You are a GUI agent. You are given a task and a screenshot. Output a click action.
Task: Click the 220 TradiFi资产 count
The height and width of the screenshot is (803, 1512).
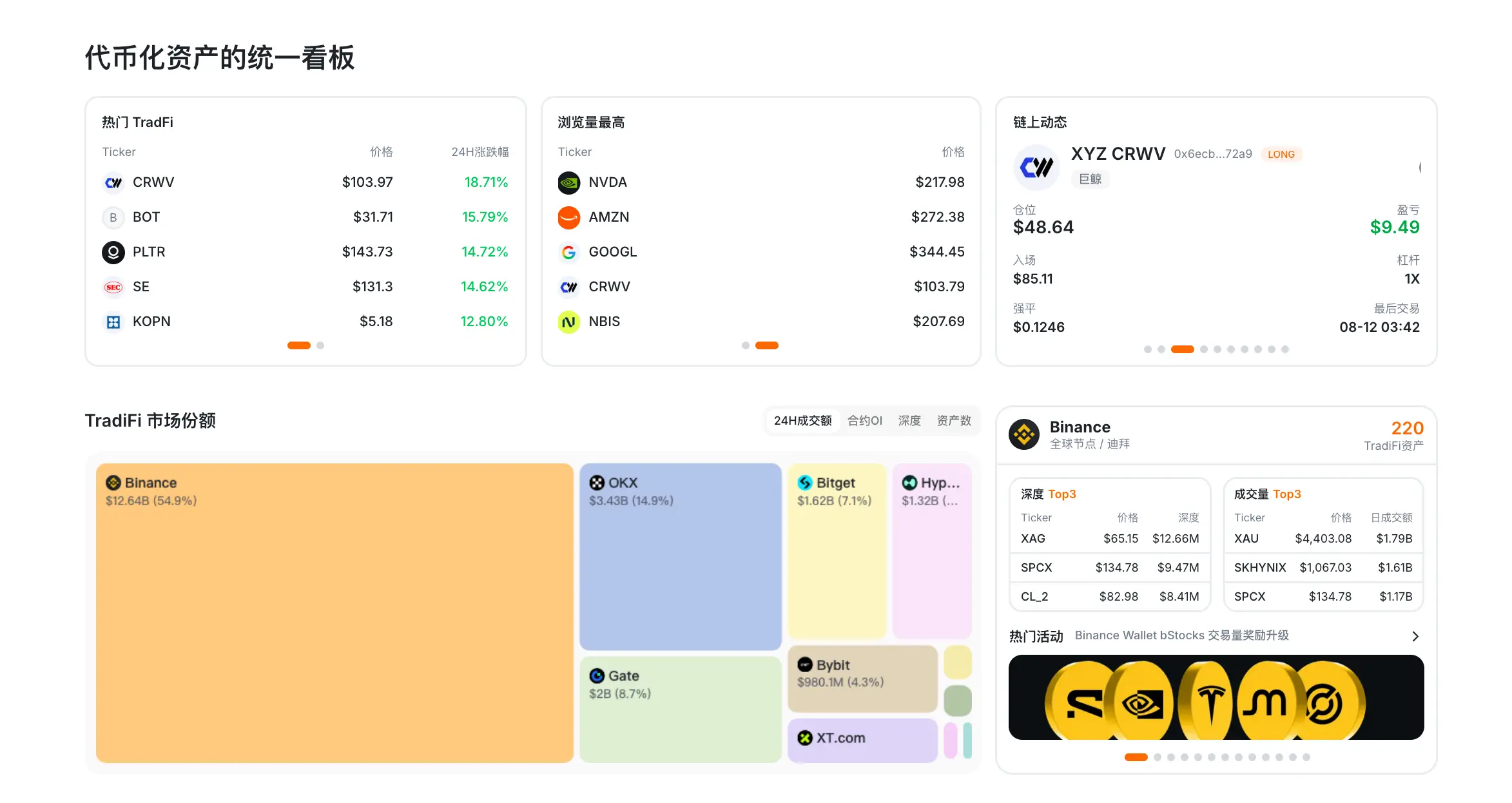point(1407,429)
